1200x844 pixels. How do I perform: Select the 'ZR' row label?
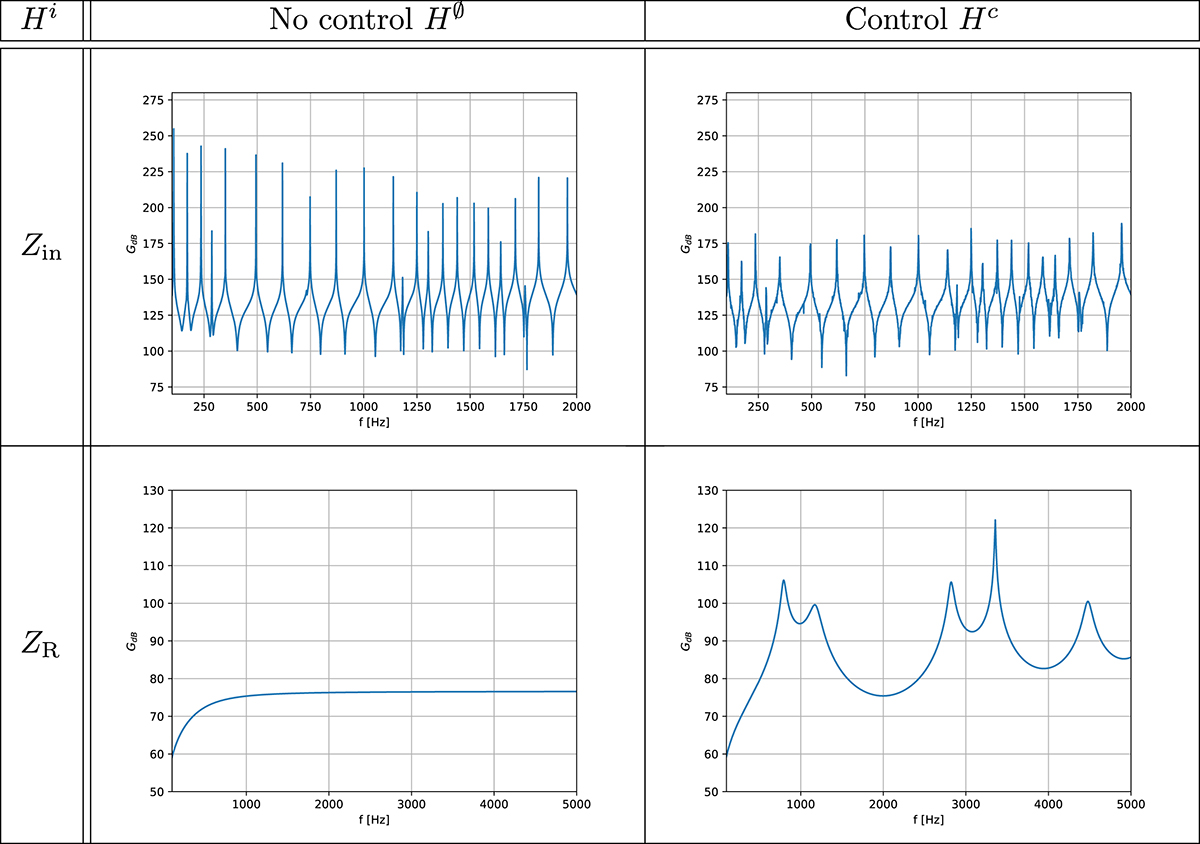click(41, 645)
